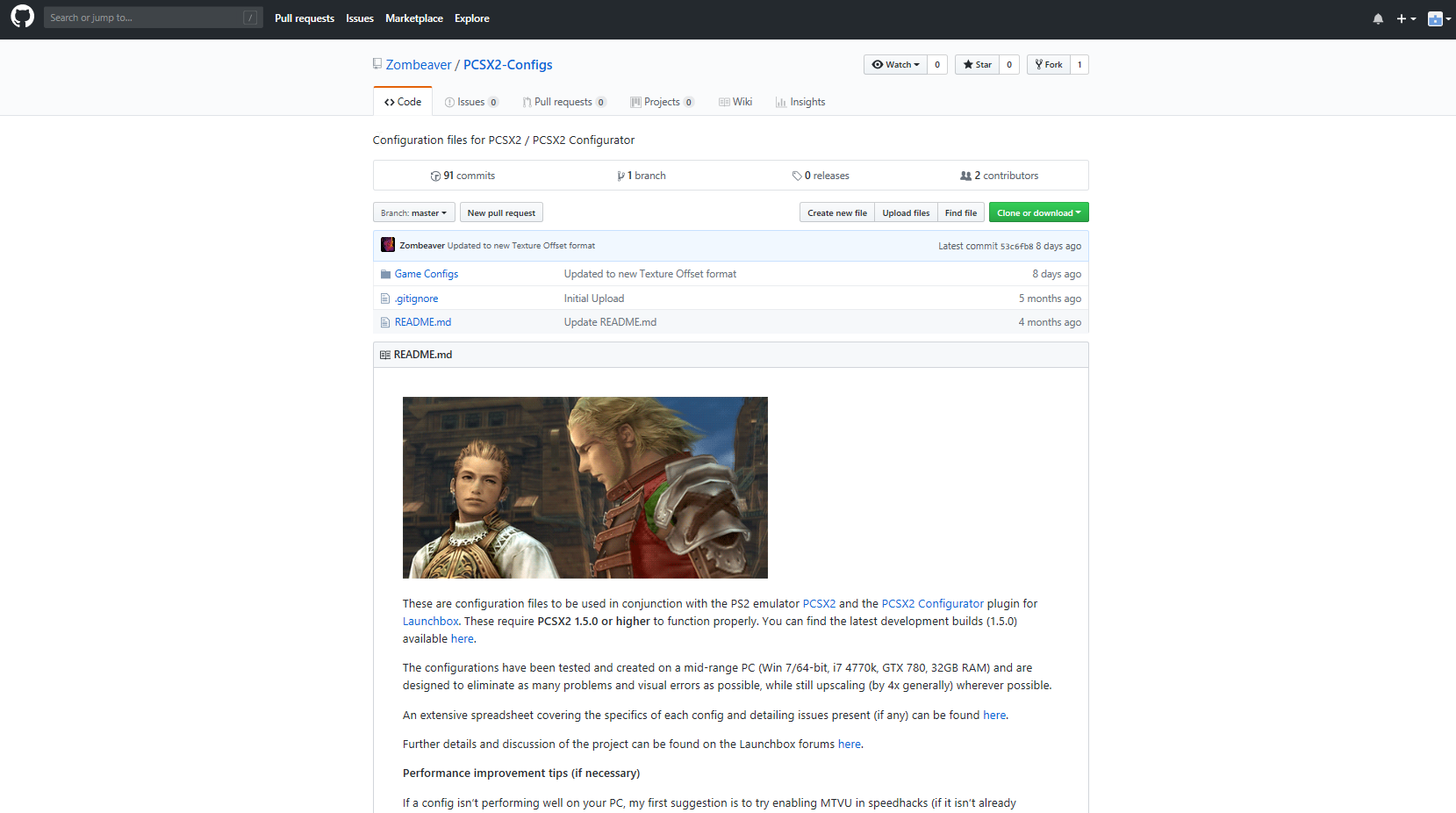
Task: Fork the repository
Action: (x=1049, y=64)
